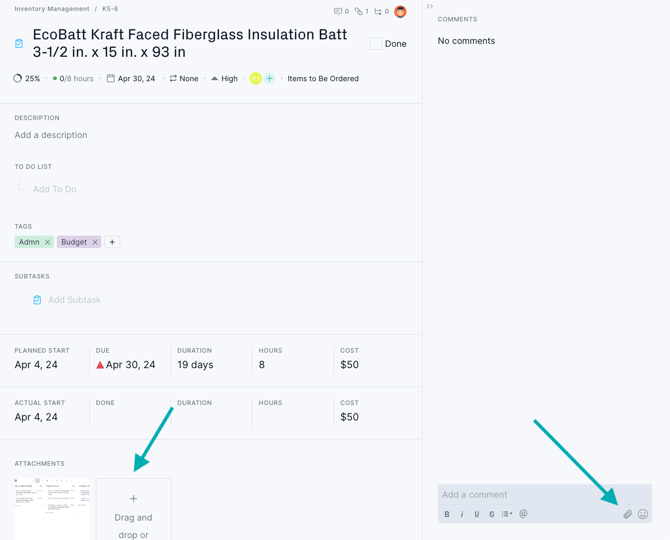The height and width of the screenshot is (540, 670).
Task: Click the subtask clipboard icon
Action: (37, 300)
